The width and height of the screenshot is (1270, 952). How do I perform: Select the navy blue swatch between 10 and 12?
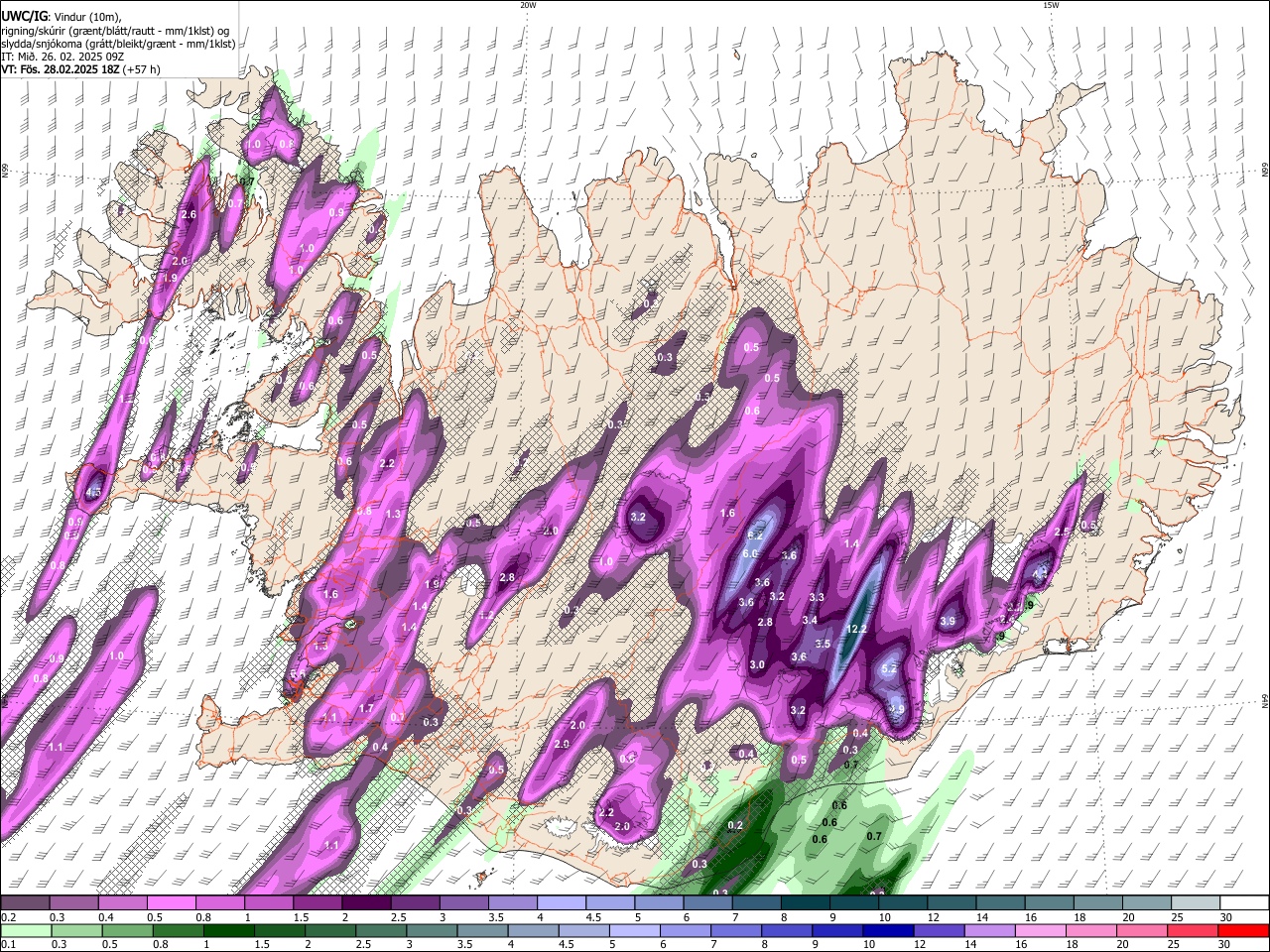(x=887, y=931)
